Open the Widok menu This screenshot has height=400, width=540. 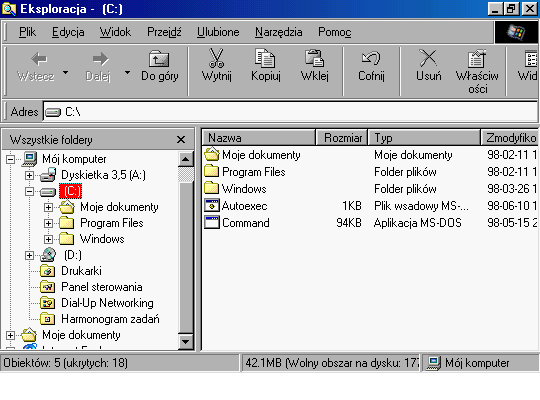(x=115, y=32)
